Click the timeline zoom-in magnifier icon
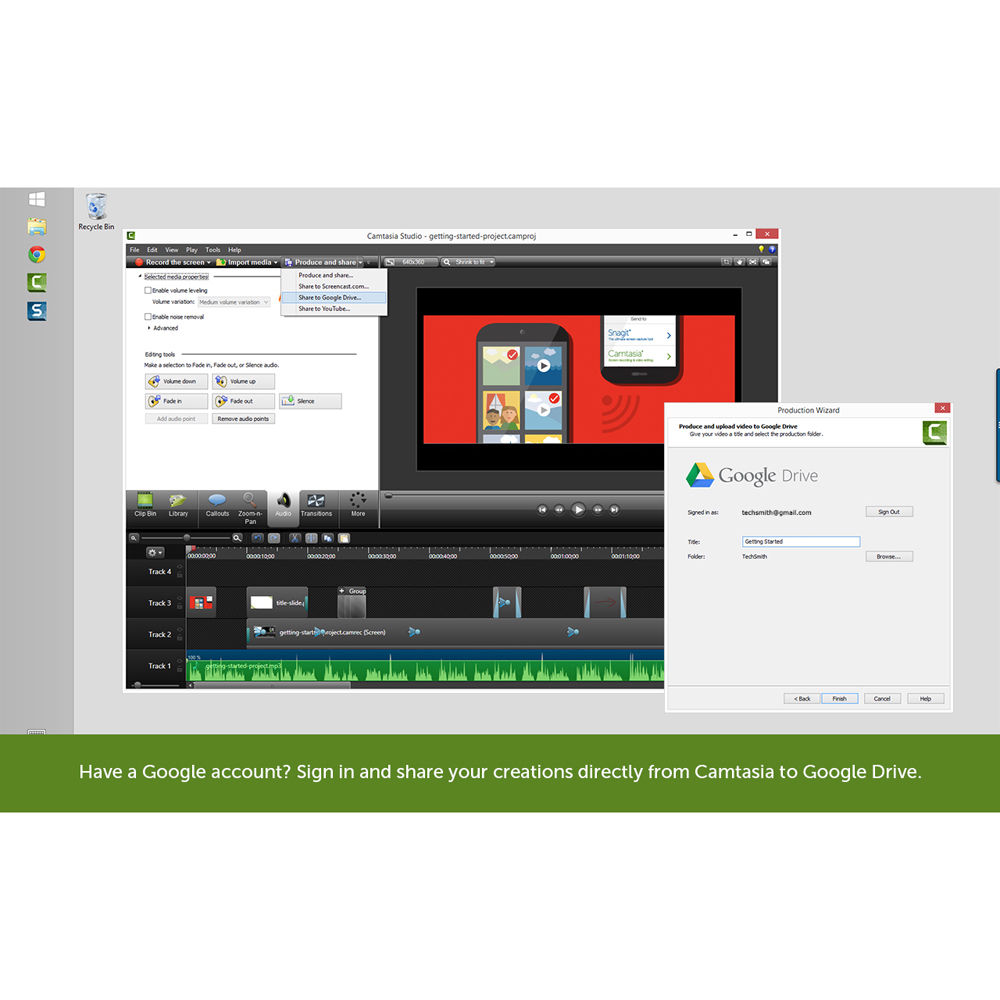This screenshot has width=1000, height=1000. pyautogui.click(x=237, y=538)
